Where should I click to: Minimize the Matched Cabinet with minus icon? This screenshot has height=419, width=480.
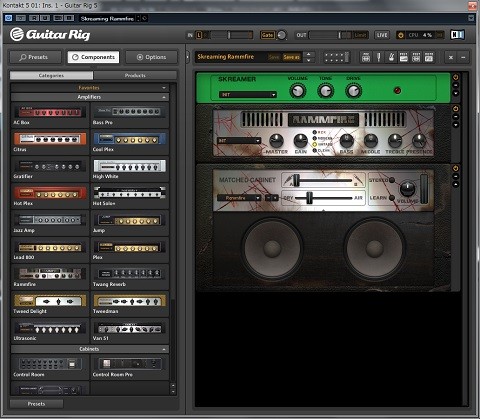(456, 177)
